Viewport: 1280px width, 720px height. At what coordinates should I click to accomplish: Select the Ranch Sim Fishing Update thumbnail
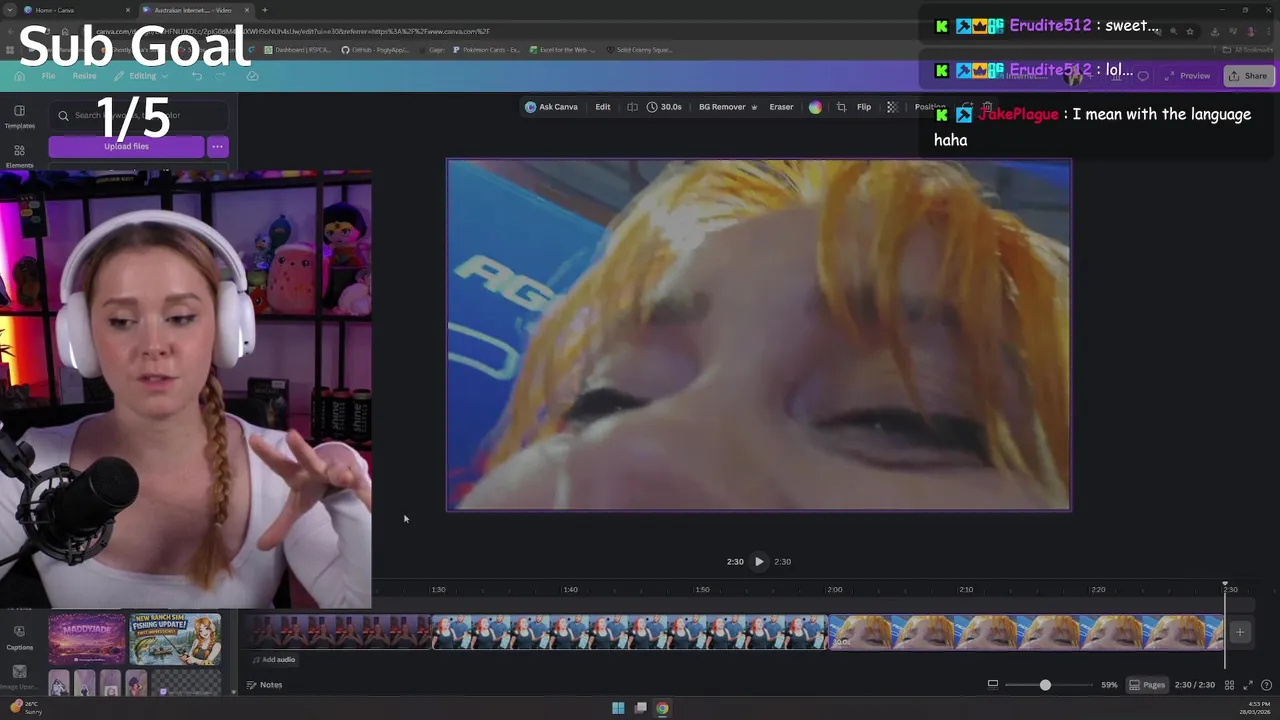(175, 639)
